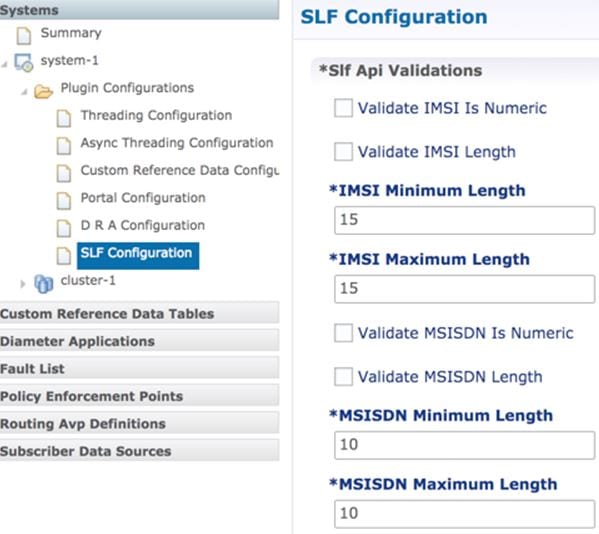Click the SLF Configuration page icon
Screen dimensions: 599x534
[64, 256]
